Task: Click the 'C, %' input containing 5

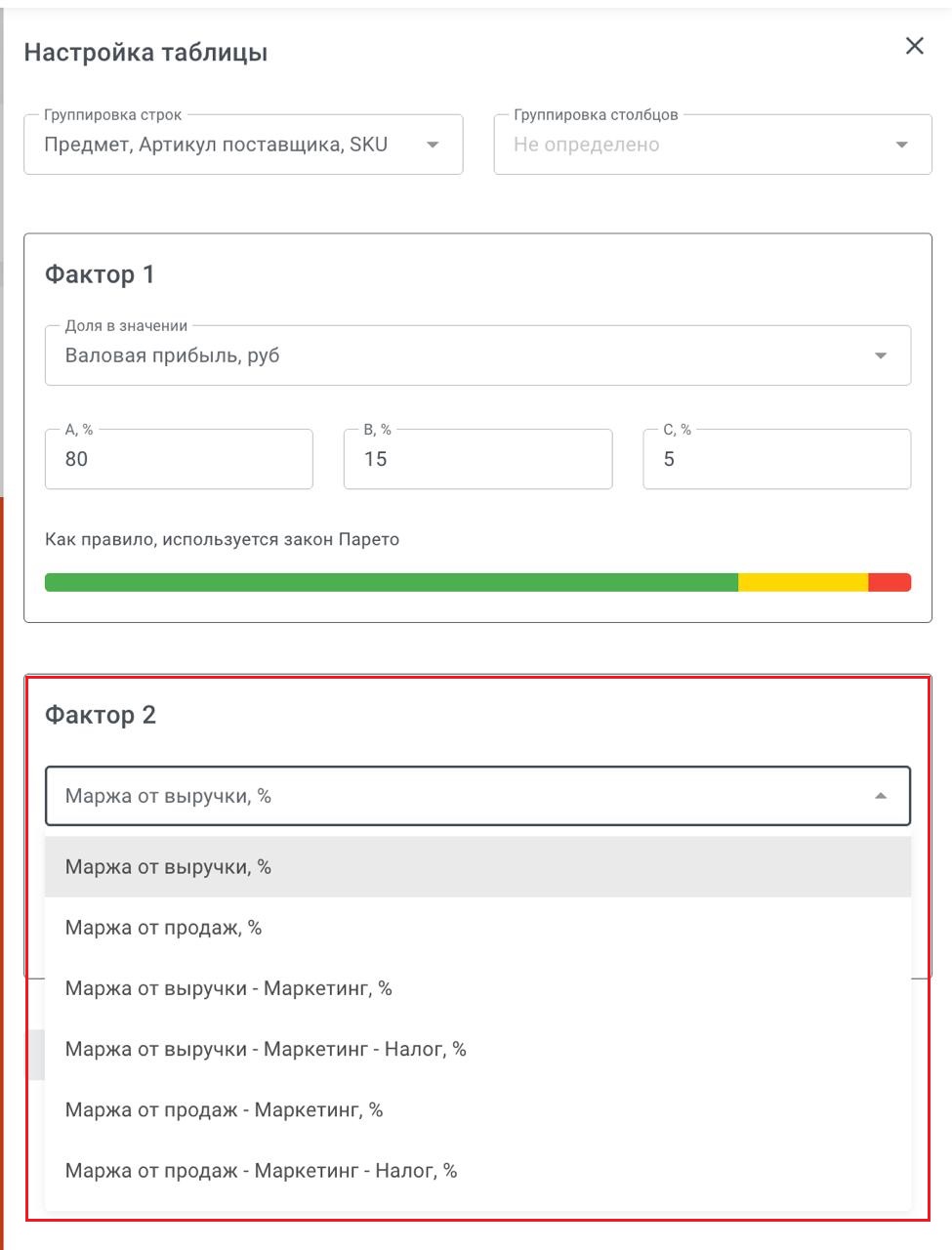Action: point(776,460)
